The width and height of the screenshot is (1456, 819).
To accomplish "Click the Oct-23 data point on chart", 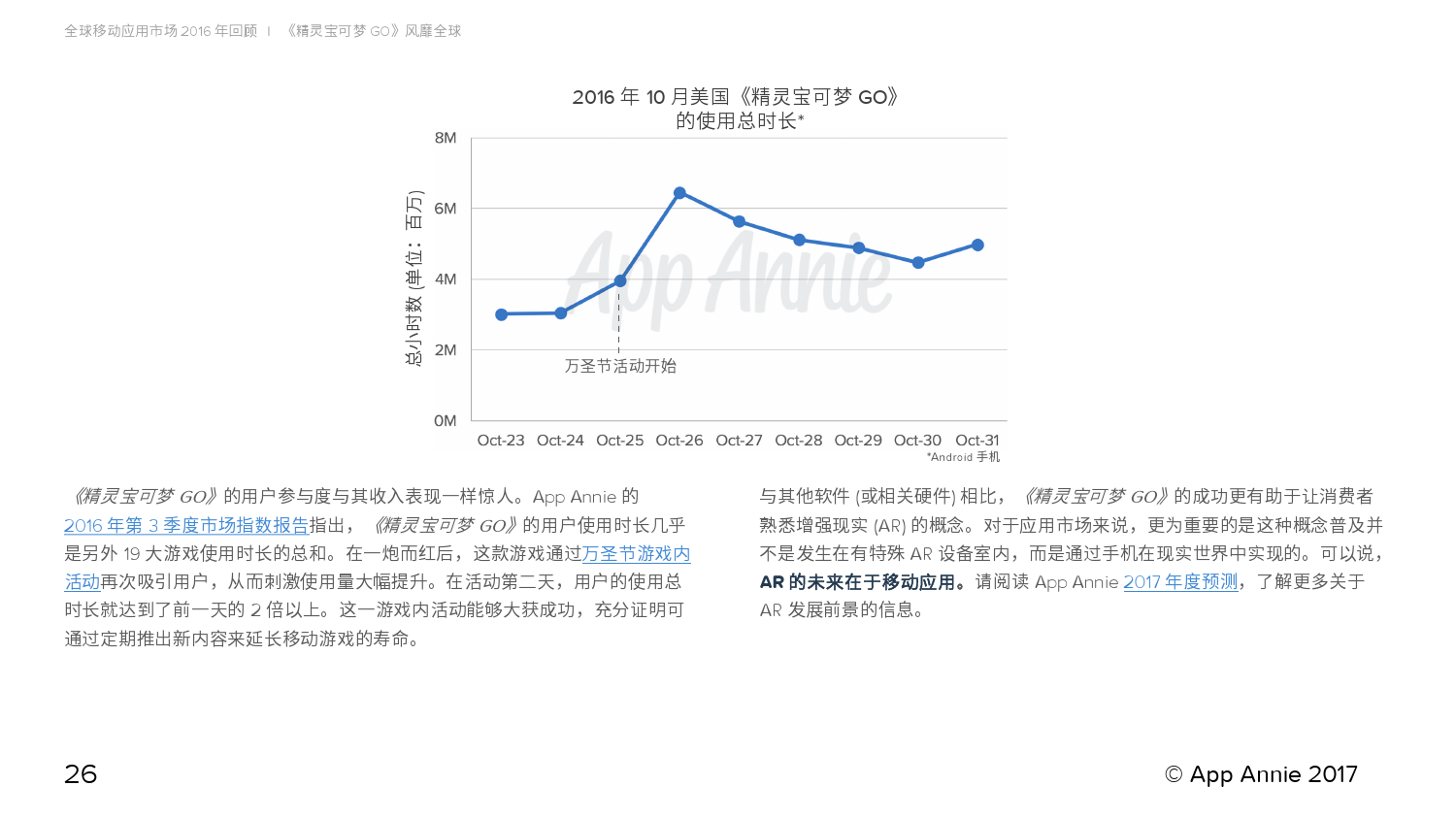I will (501, 314).
